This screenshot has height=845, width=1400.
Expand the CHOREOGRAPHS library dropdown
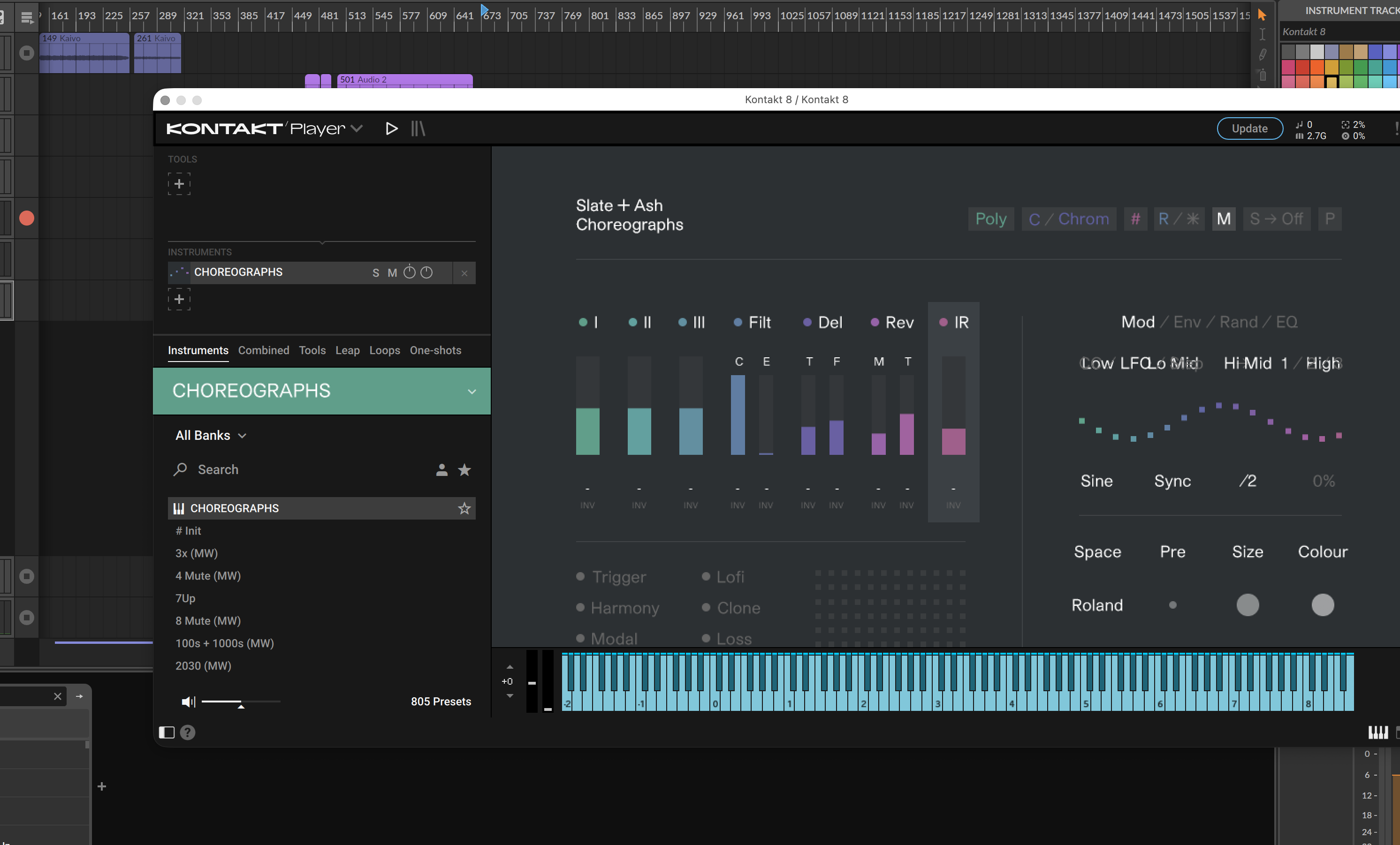click(x=472, y=391)
